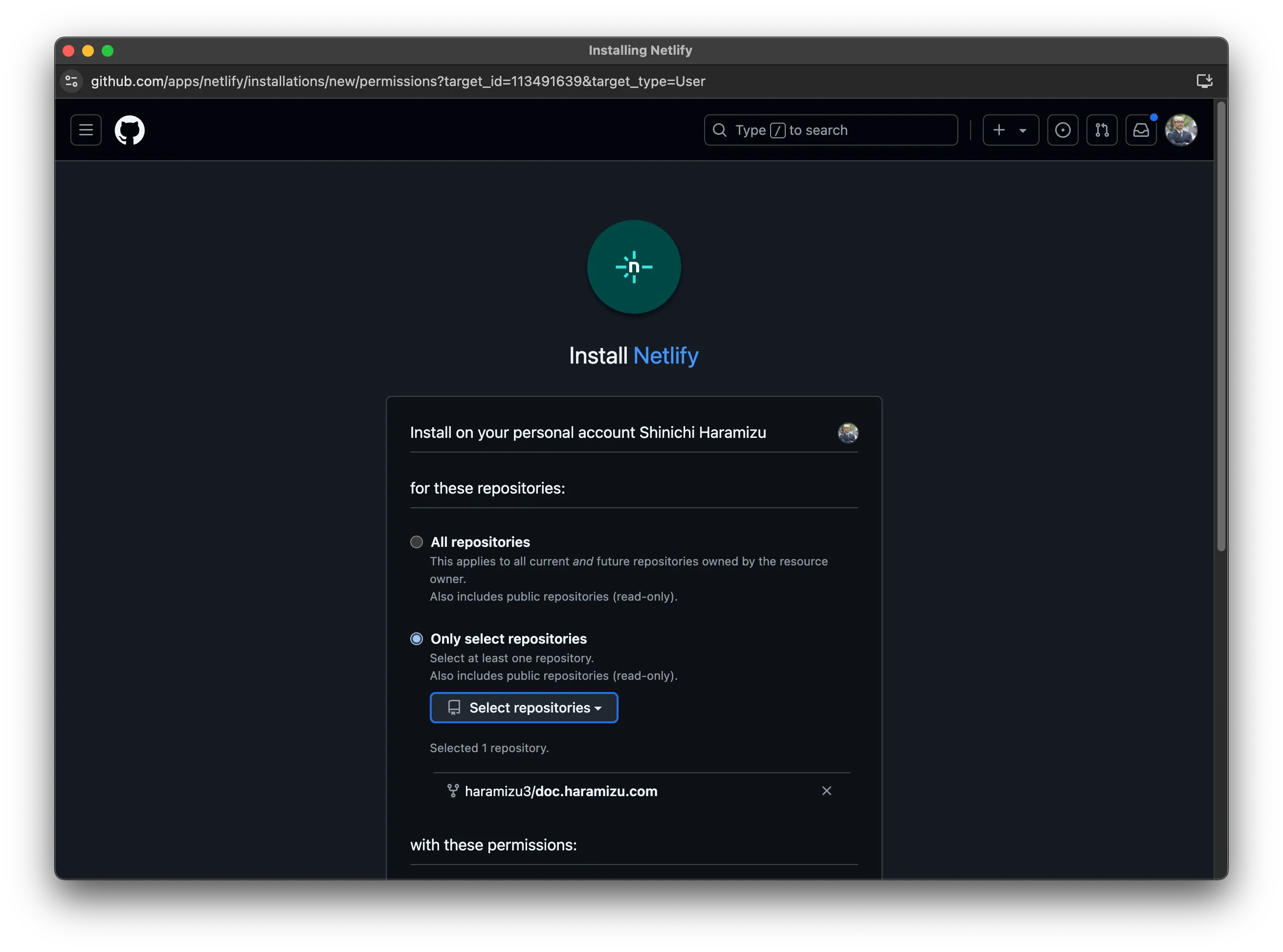Click the 'Selected 1 repository.' text
Viewport: 1283px width, 952px height.
pyautogui.click(x=489, y=748)
